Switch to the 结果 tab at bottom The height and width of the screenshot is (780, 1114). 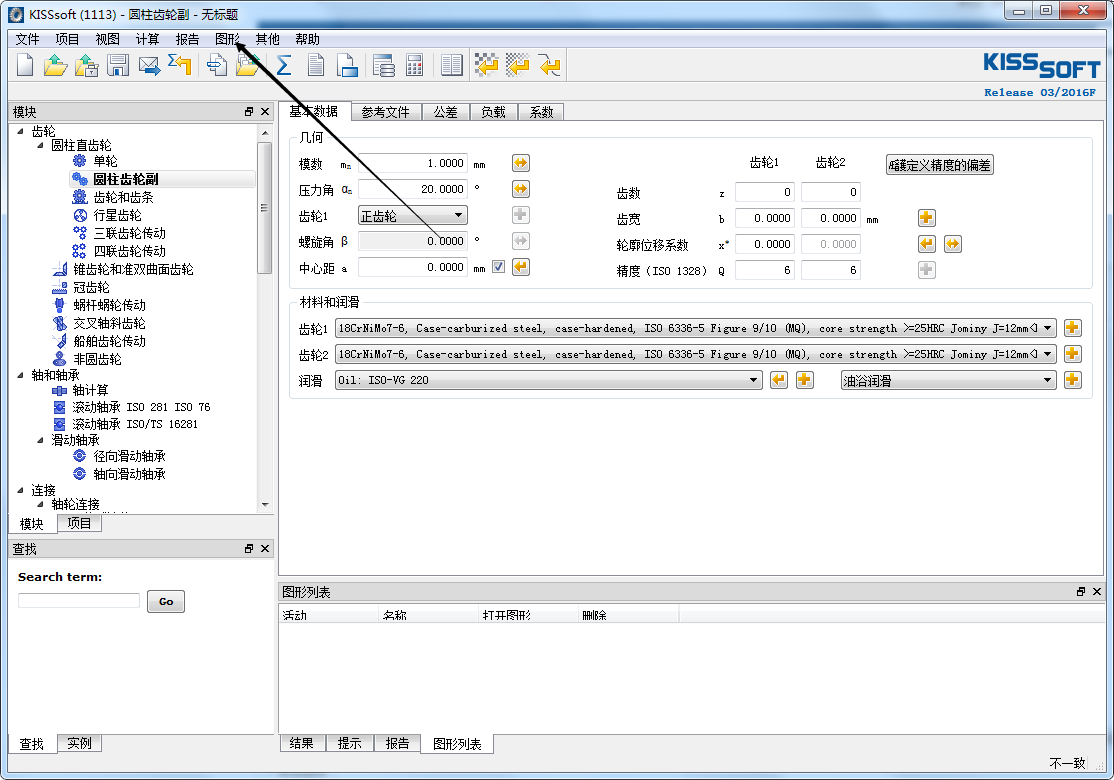click(301, 743)
